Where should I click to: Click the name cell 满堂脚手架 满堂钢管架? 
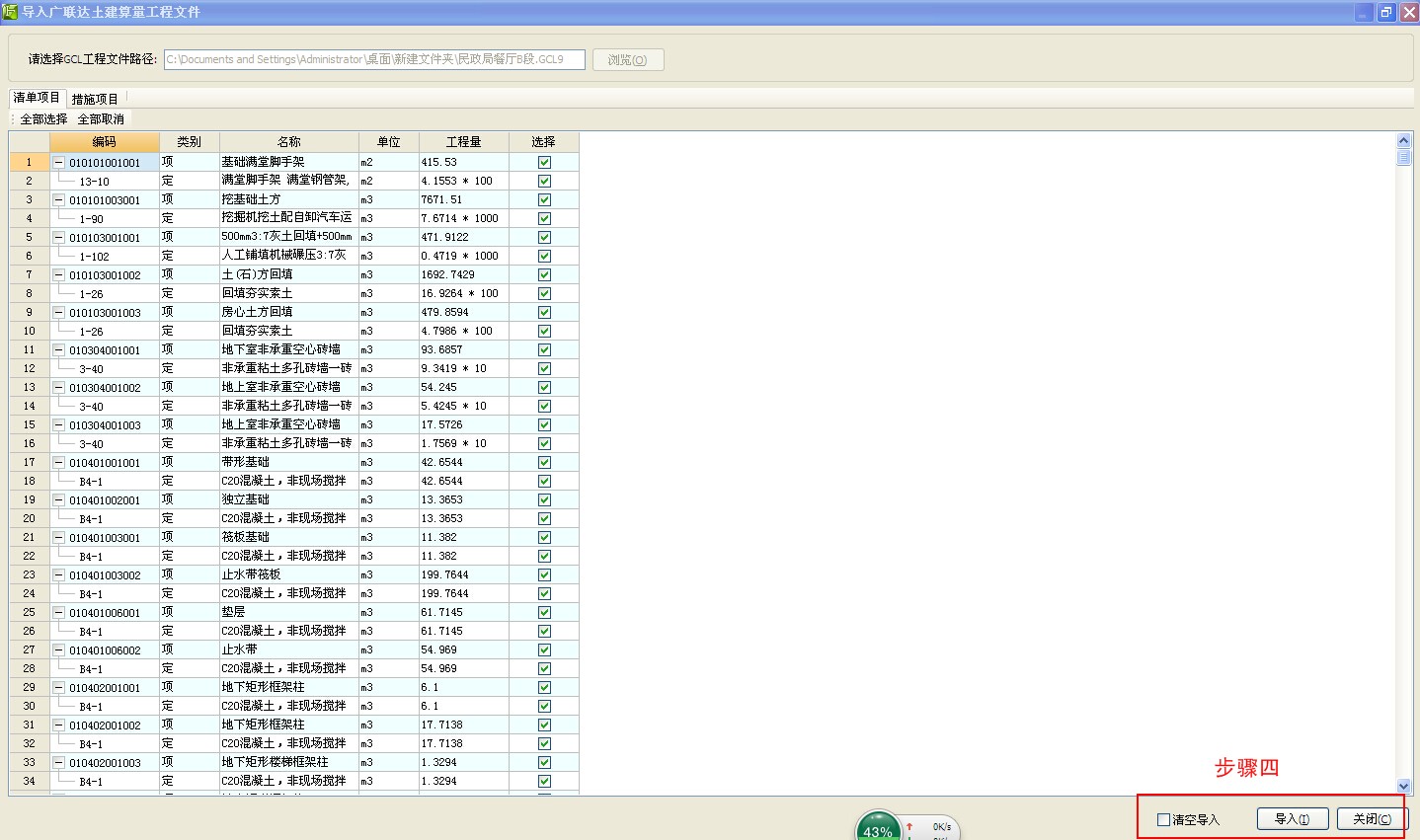click(x=289, y=181)
